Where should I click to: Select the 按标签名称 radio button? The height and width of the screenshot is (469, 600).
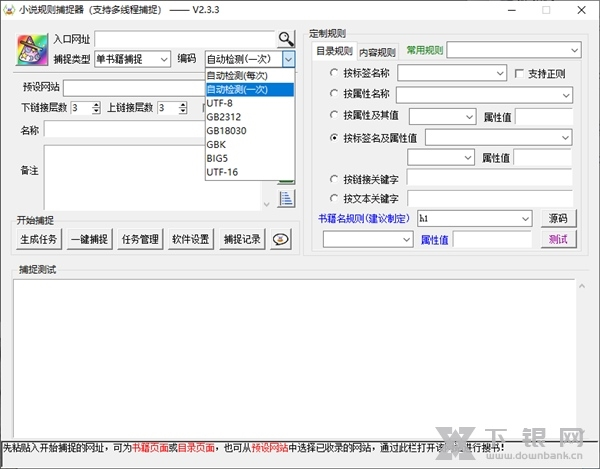pos(334,73)
